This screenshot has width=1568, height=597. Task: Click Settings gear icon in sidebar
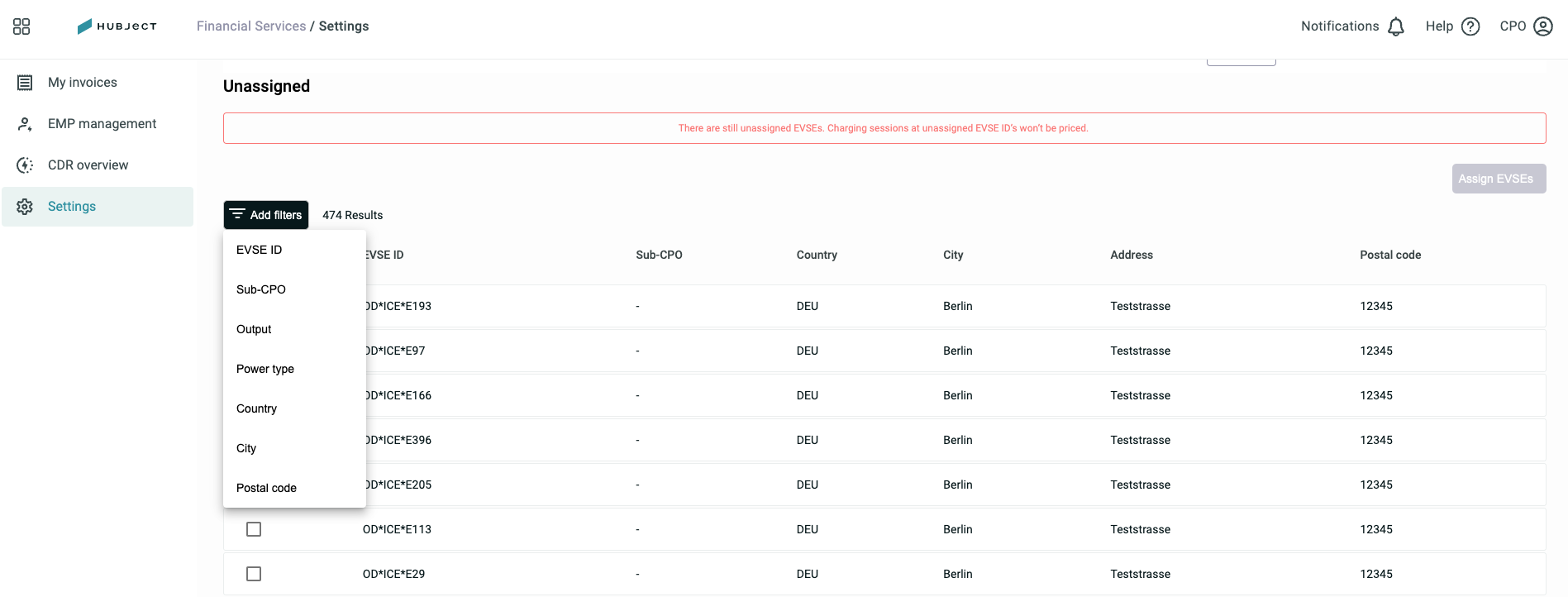pos(25,207)
